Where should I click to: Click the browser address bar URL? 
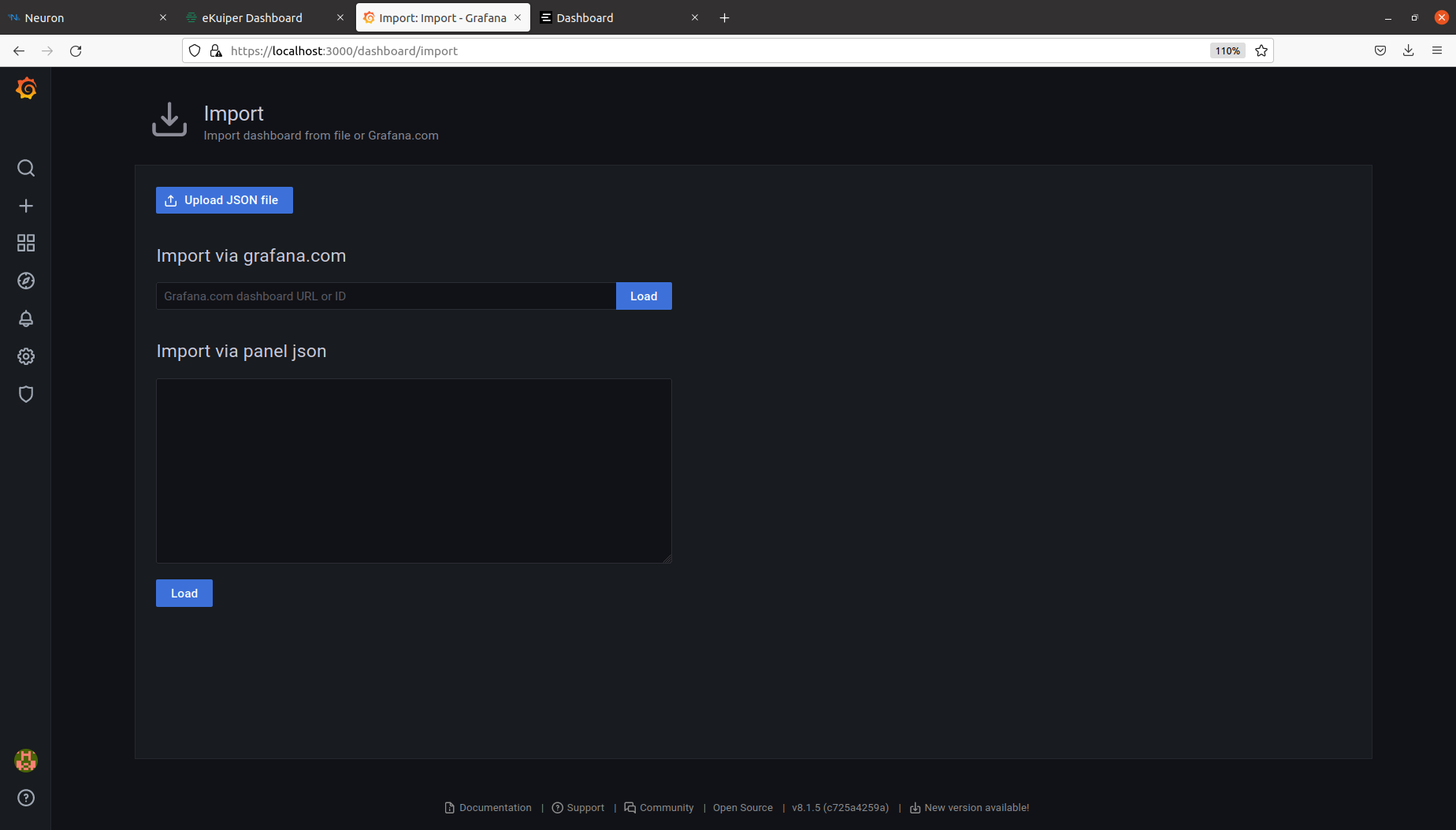(344, 50)
